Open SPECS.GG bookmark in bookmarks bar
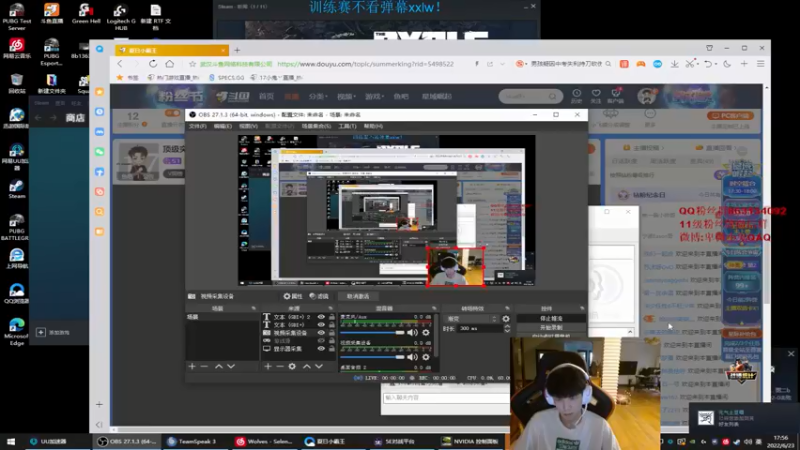The height and width of the screenshot is (450, 800). pos(227,78)
